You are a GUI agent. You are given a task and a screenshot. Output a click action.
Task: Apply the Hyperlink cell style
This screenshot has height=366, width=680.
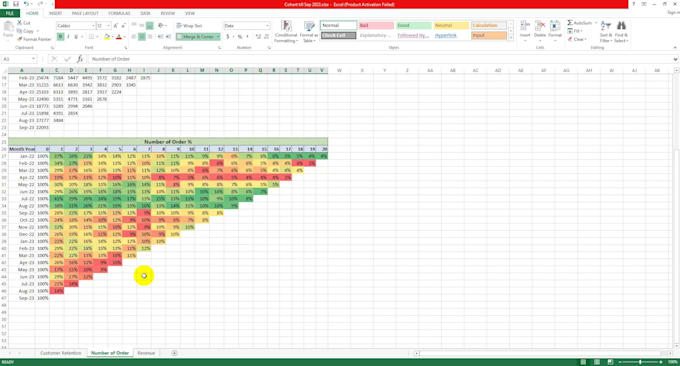pos(451,36)
